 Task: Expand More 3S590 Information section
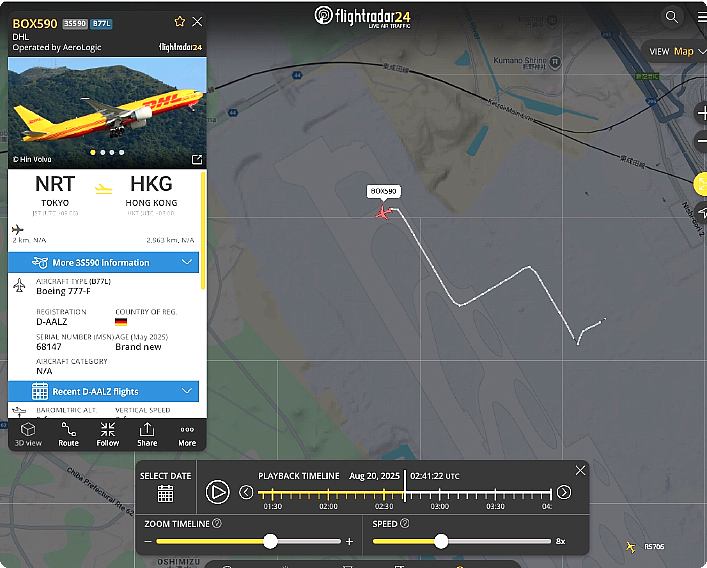pyautogui.click(x=103, y=262)
